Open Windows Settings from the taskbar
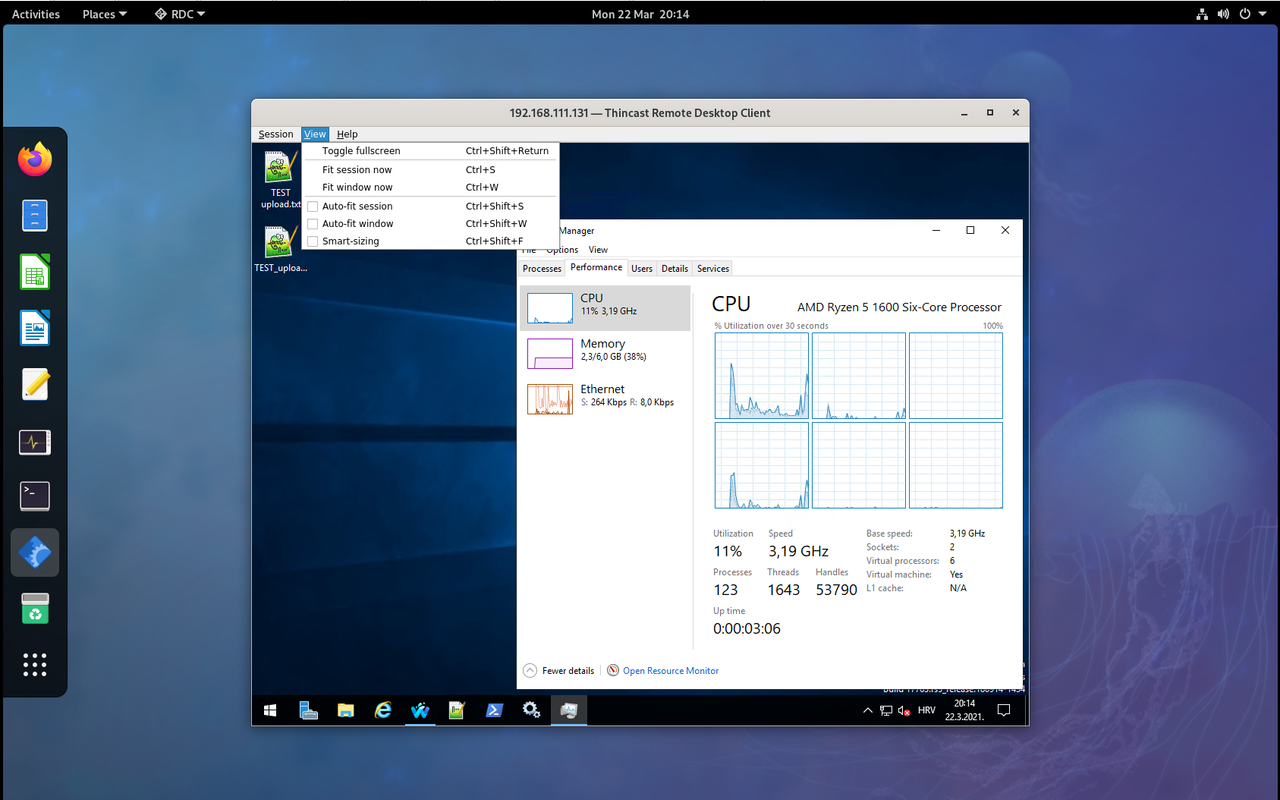Viewport: 1280px width, 800px height. (x=531, y=710)
